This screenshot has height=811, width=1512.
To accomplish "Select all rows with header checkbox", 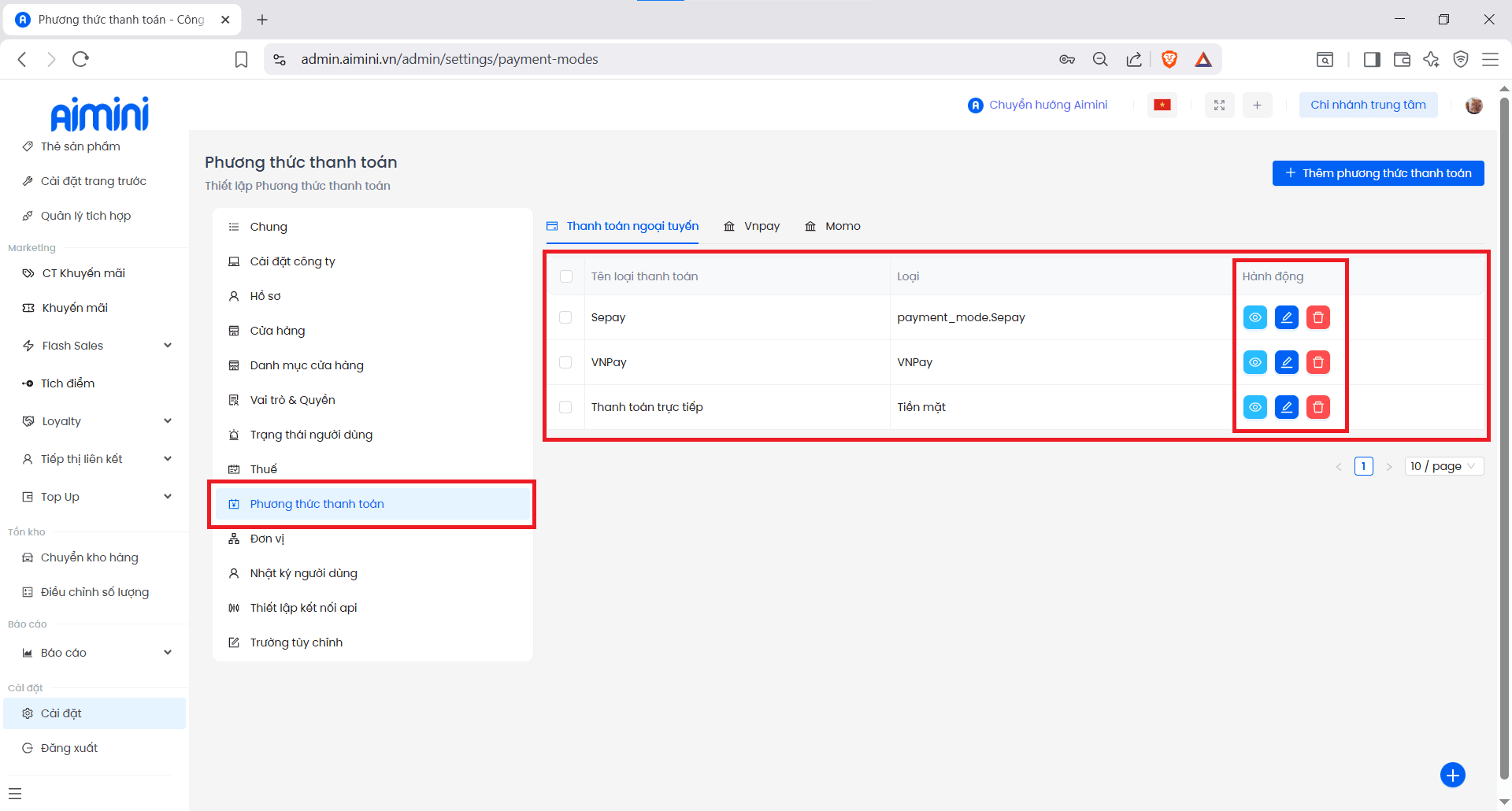I will (565, 276).
